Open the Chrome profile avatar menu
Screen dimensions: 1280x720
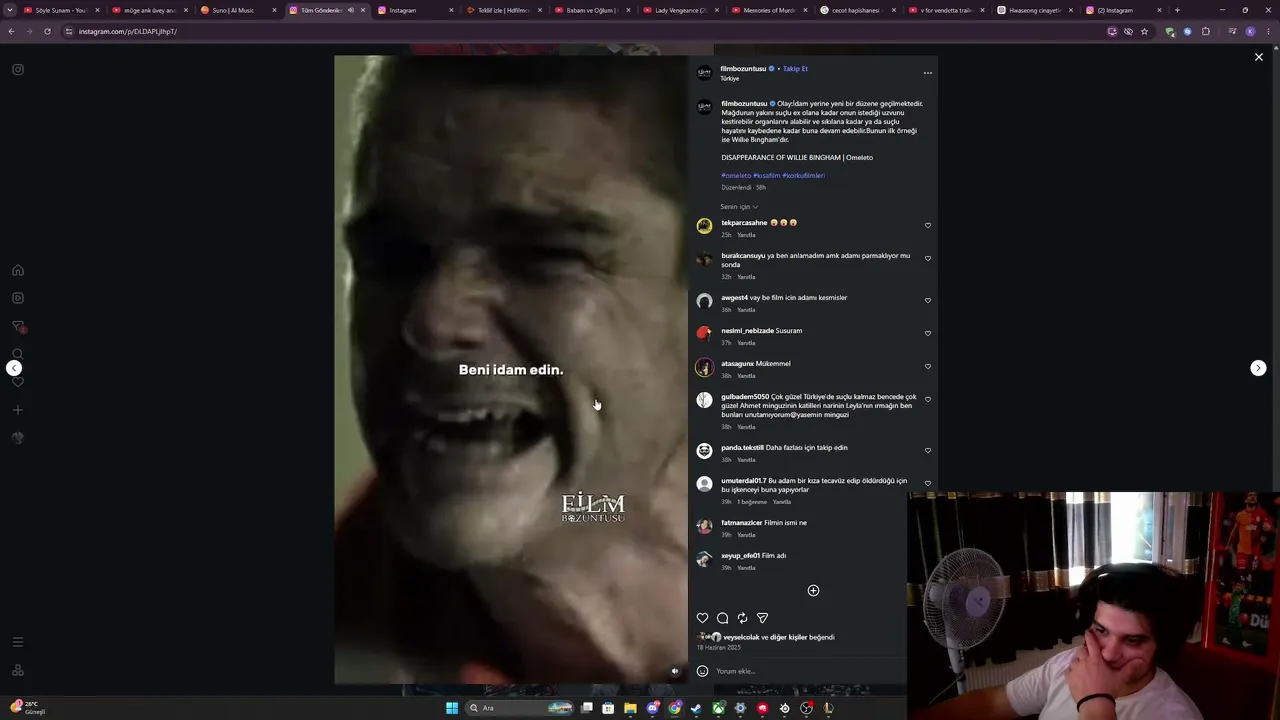[x=1250, y=31]
